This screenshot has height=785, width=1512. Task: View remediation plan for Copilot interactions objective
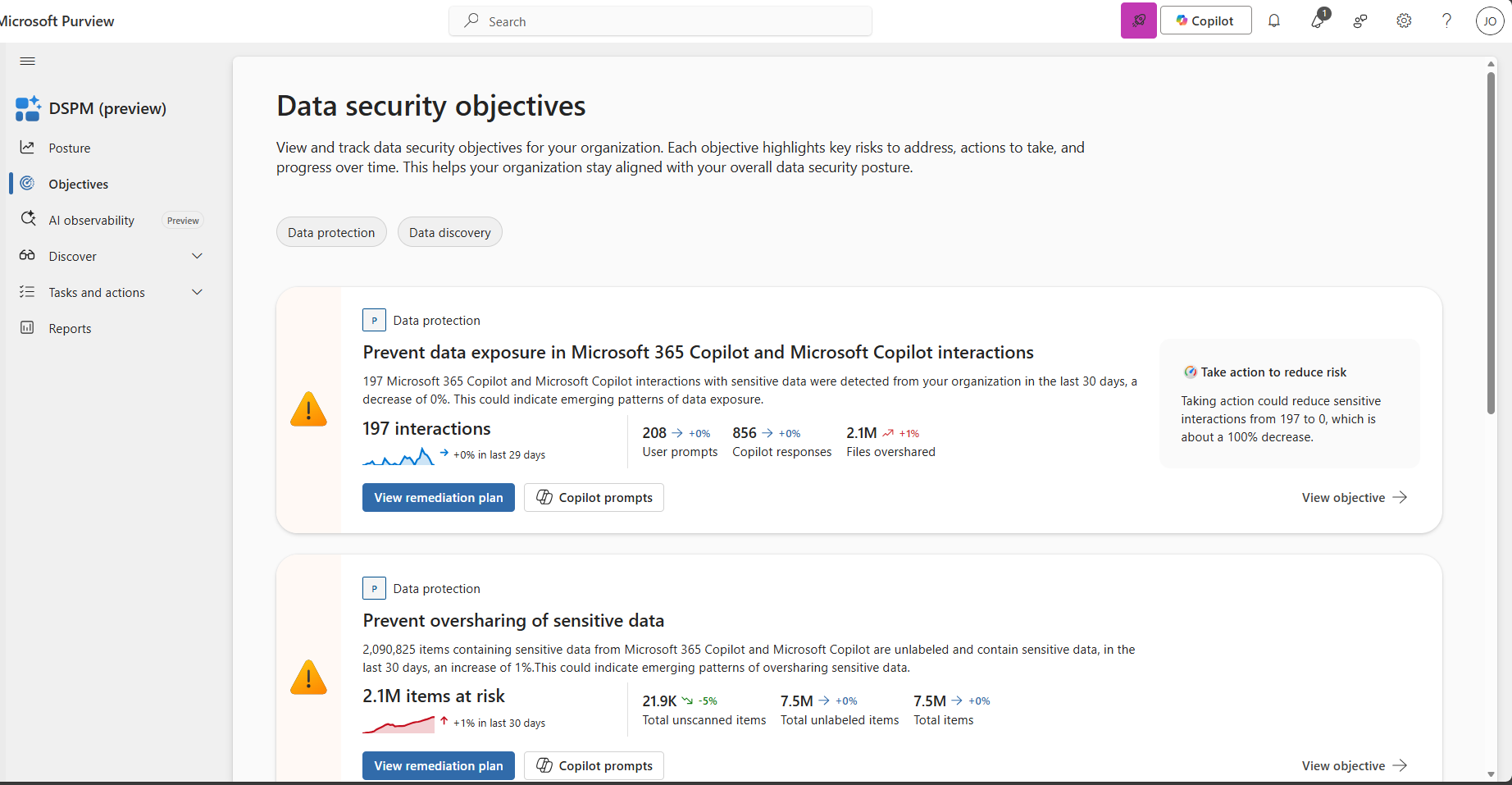[439, 498]
